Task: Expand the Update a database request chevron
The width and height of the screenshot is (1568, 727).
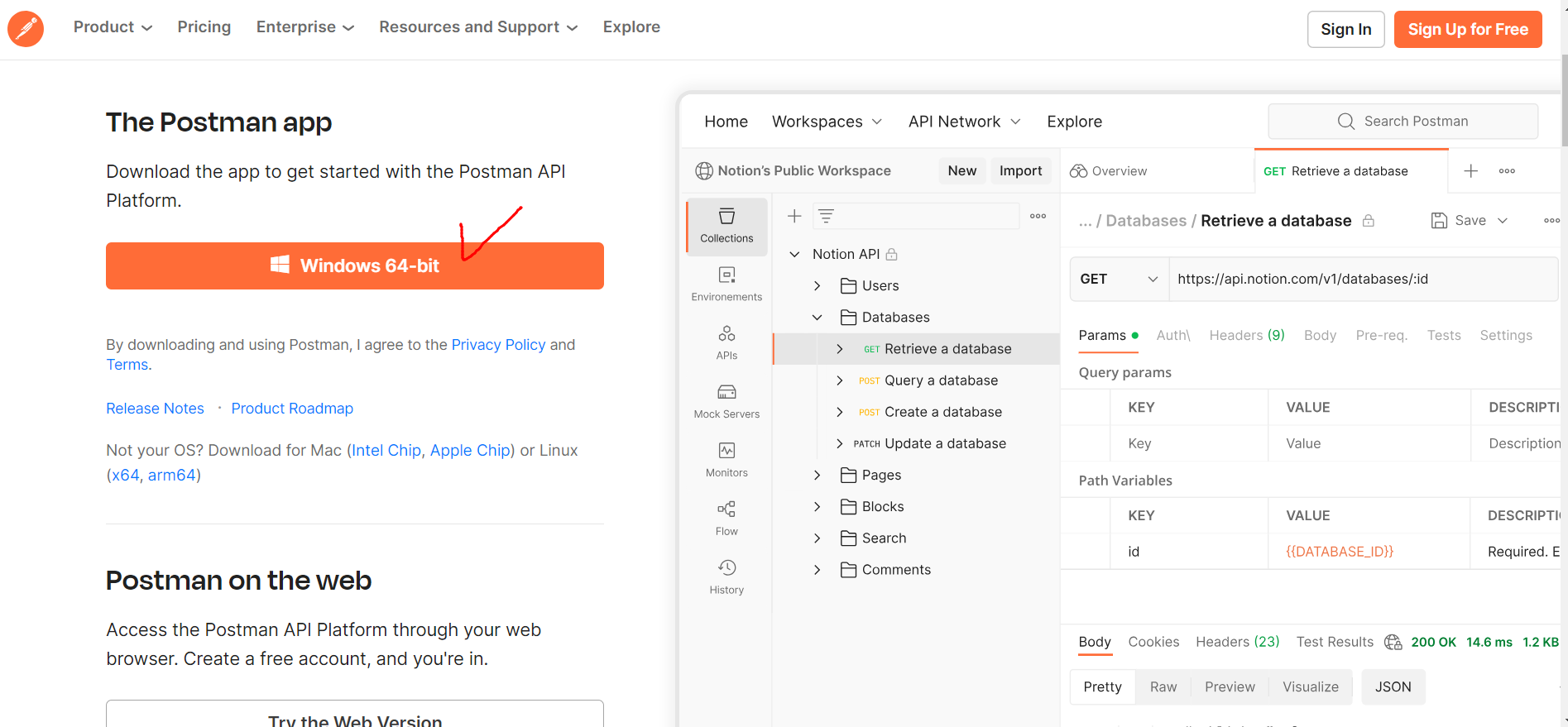Action: 840,444
